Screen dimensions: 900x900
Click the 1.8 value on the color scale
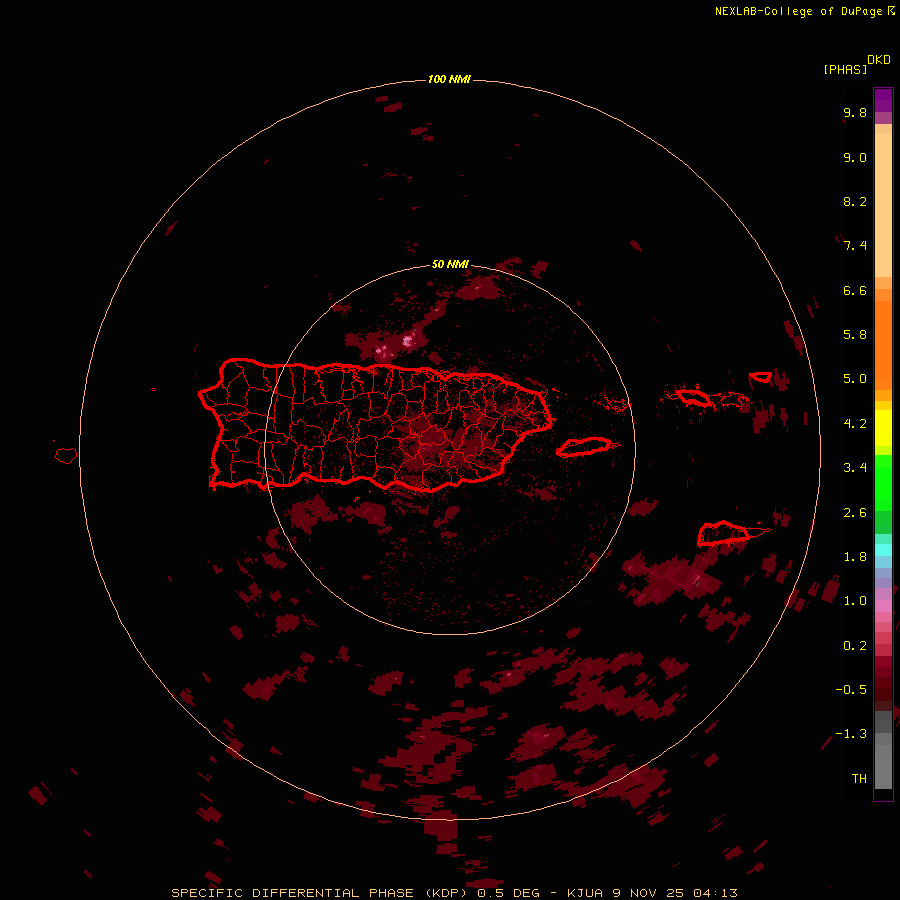(x=855, y=557)
